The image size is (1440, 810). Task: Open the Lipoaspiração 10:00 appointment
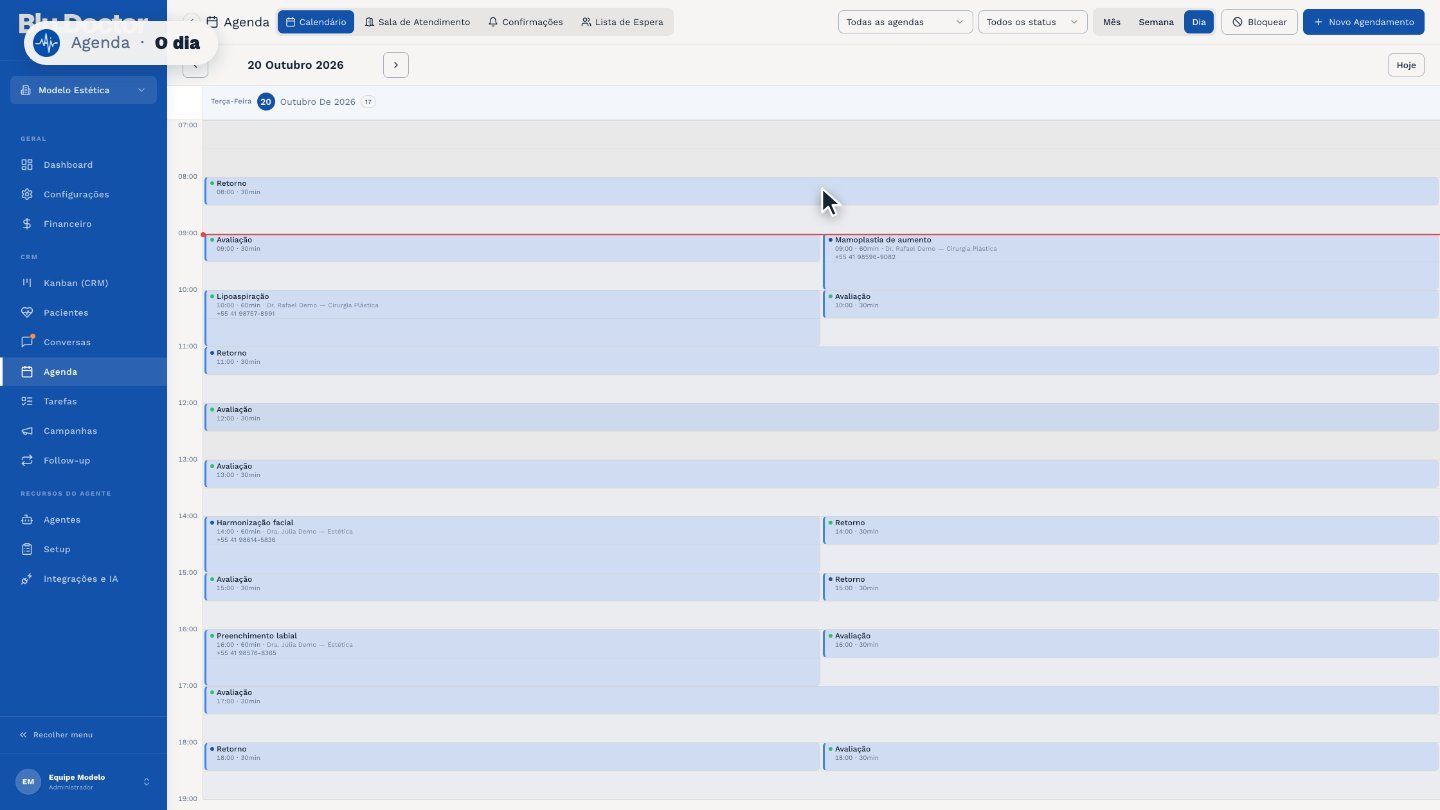pos(512,318)
